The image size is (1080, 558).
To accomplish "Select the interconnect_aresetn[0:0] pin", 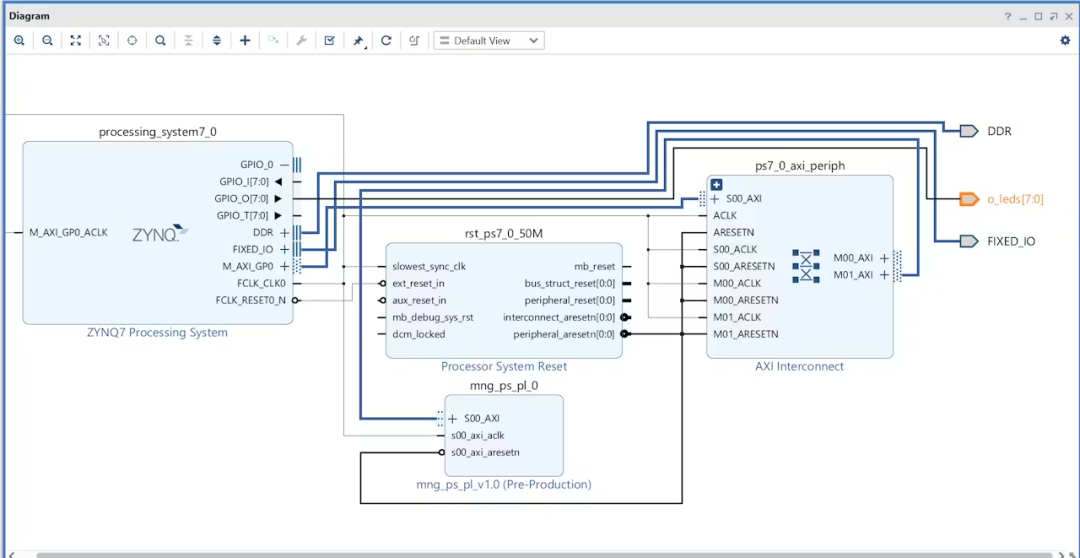I will 559,317.
